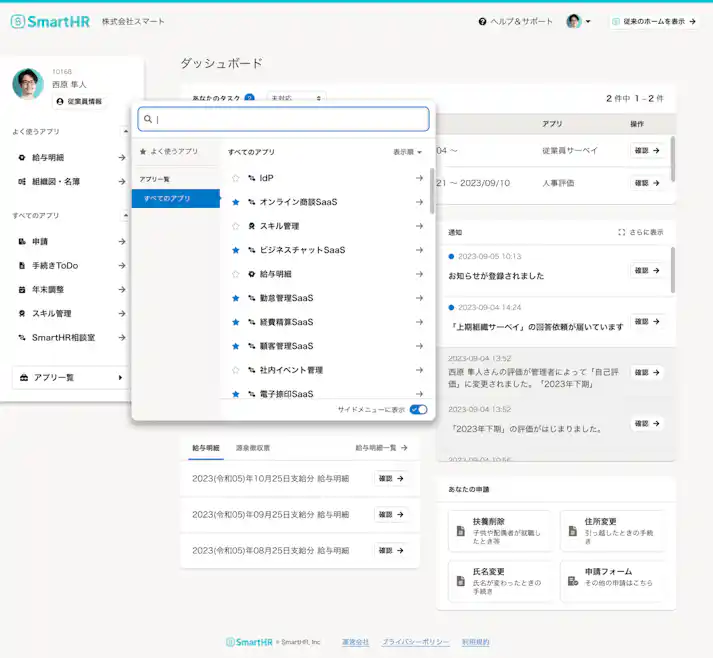713x658 pixels.
Task: Toggle favorite star for スキル管理 in app list
Action: [236, 226]
